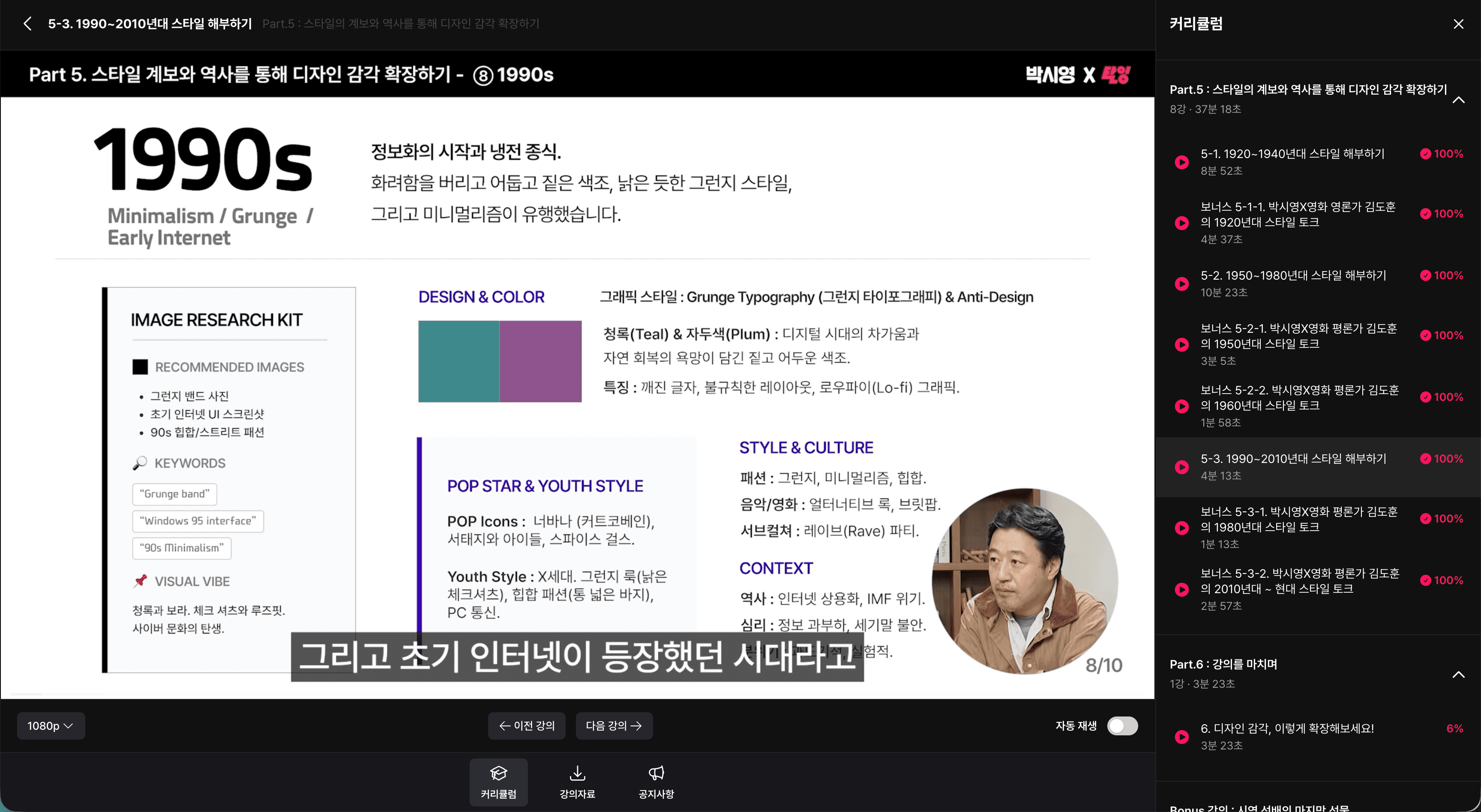This screenshot has height=812, width=1481.
Task: Play lesson 5-2. 1950~1980년대 스타일 해부하기
Action: click(1181, 284)
